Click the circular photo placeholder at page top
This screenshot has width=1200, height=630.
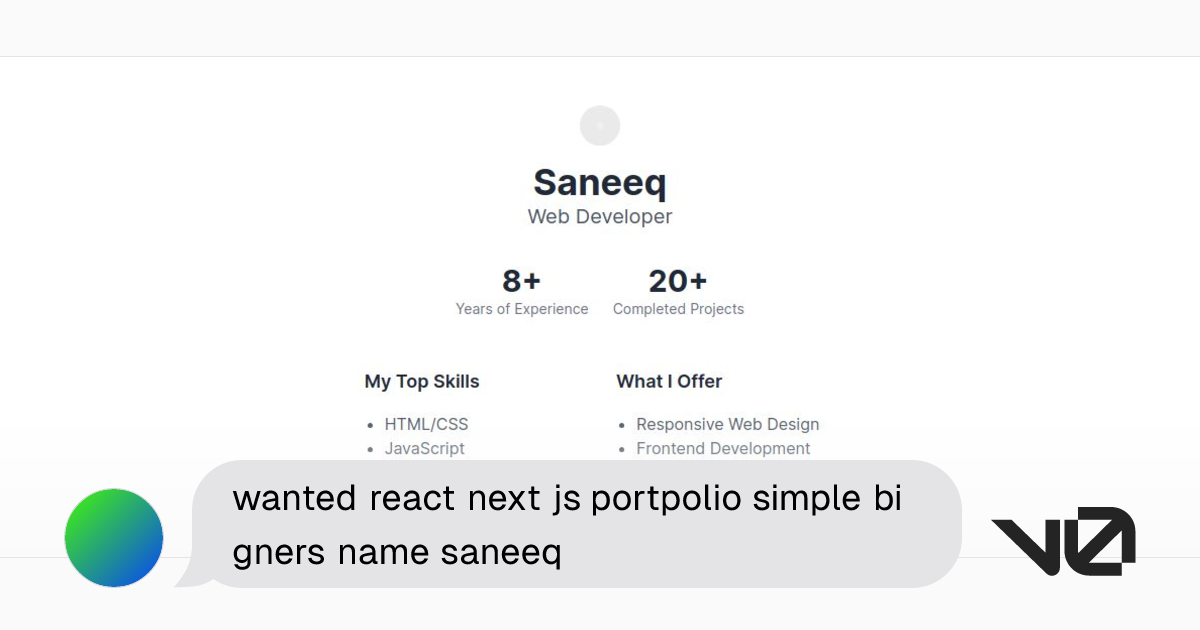599,125
